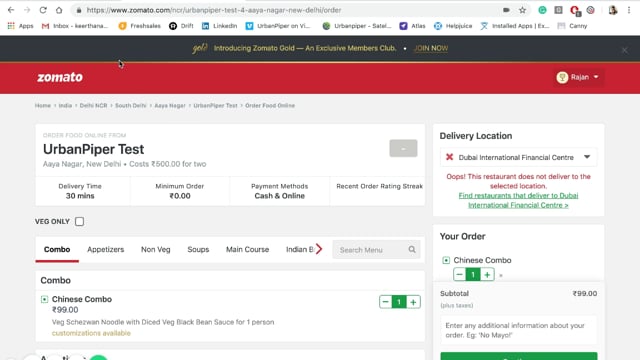Remove the invalid delivery location red X
The width and height of the screenshot is (640, 360).
(x=449, y=157)
